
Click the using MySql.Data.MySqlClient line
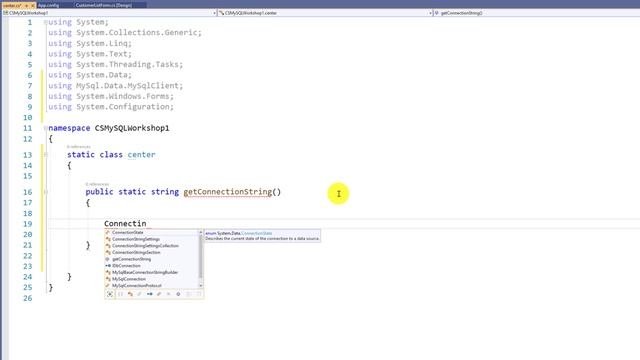116,86
